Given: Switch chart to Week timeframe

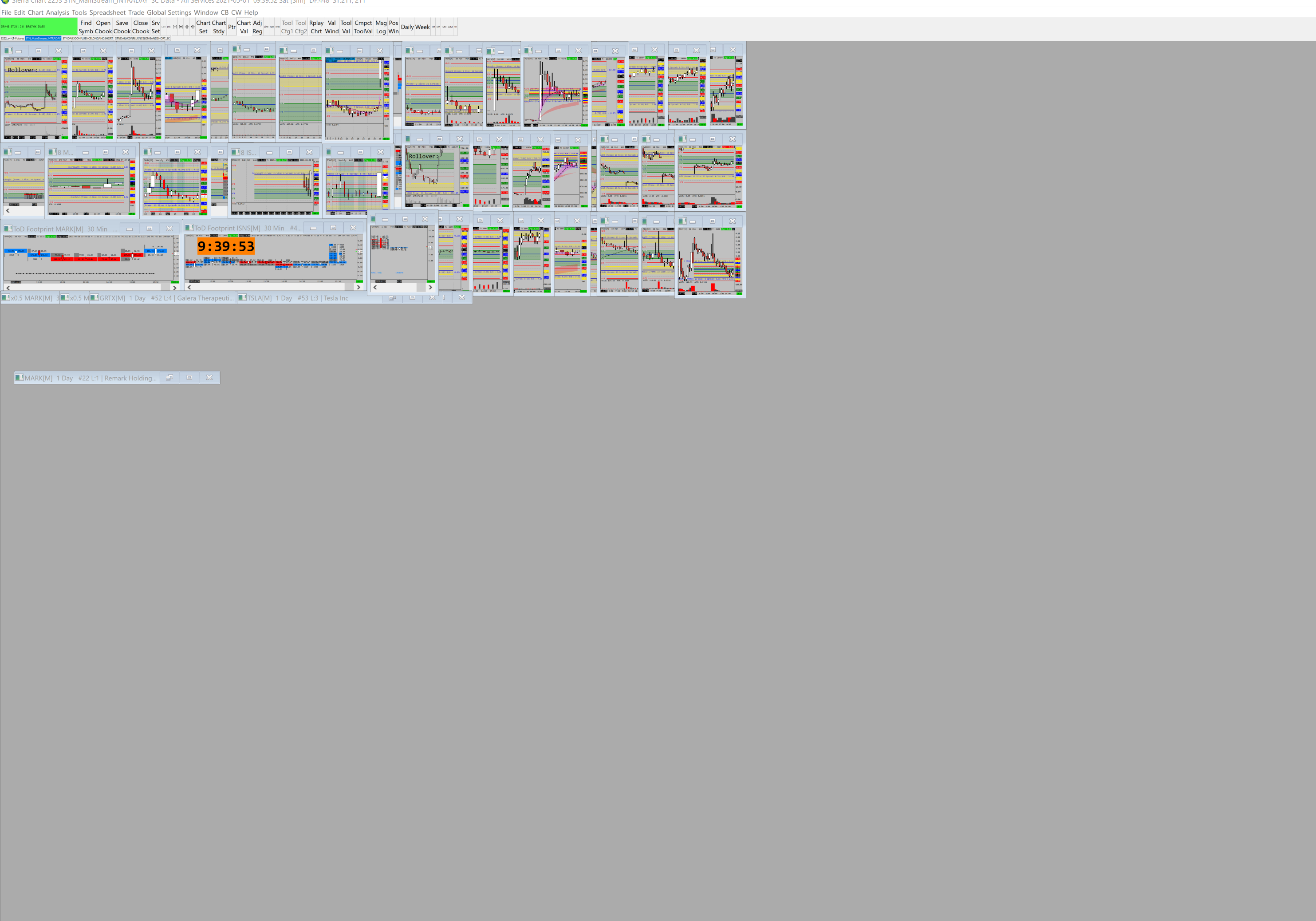Looking at the screenshot, I should pyautogui.click(x=422, y=27).
